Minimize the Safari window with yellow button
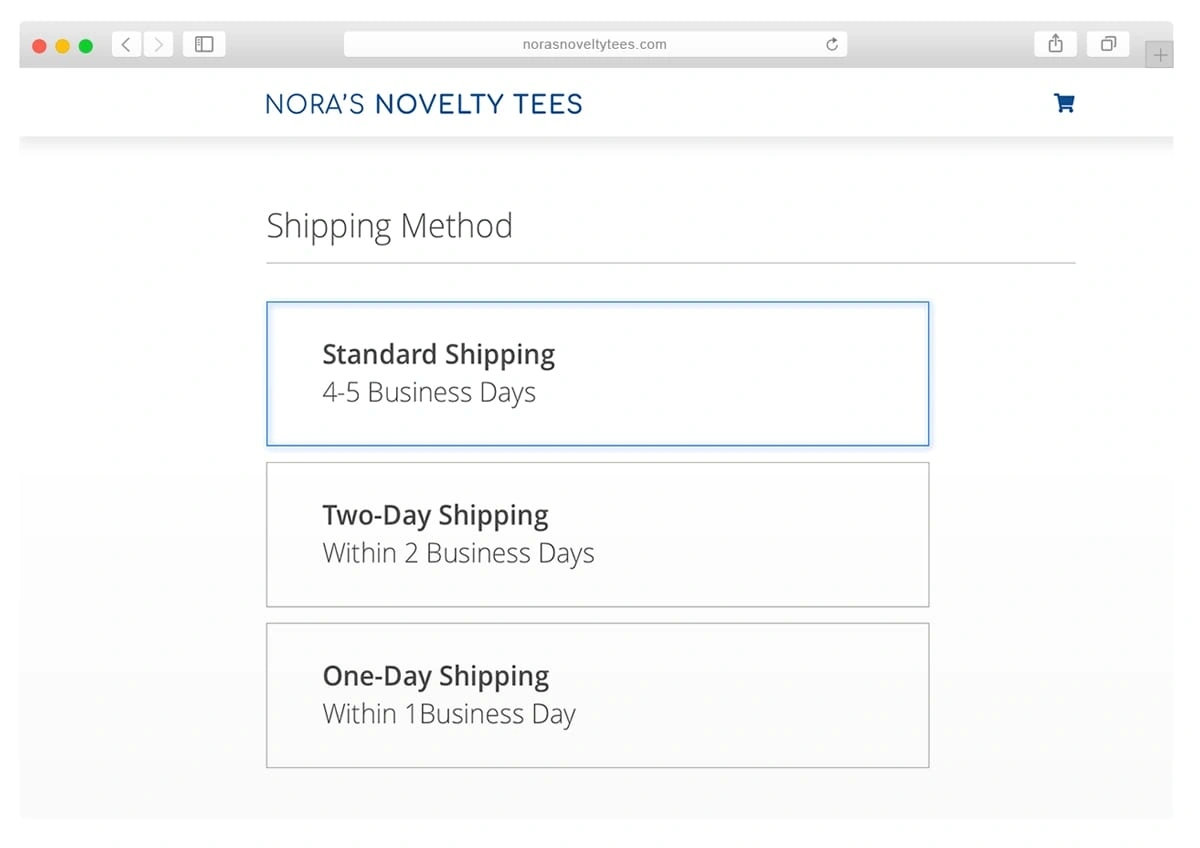Screen dimensions: 1200x848 click(63, 46)
